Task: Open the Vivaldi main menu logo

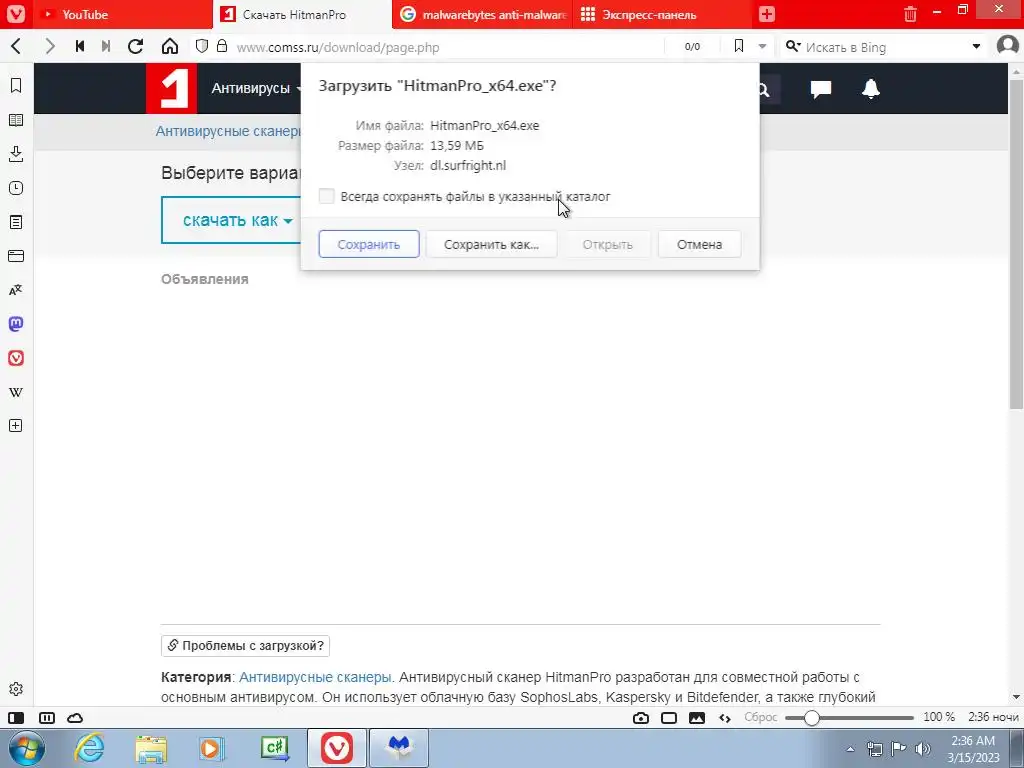Action: click(x=16, y=14)
